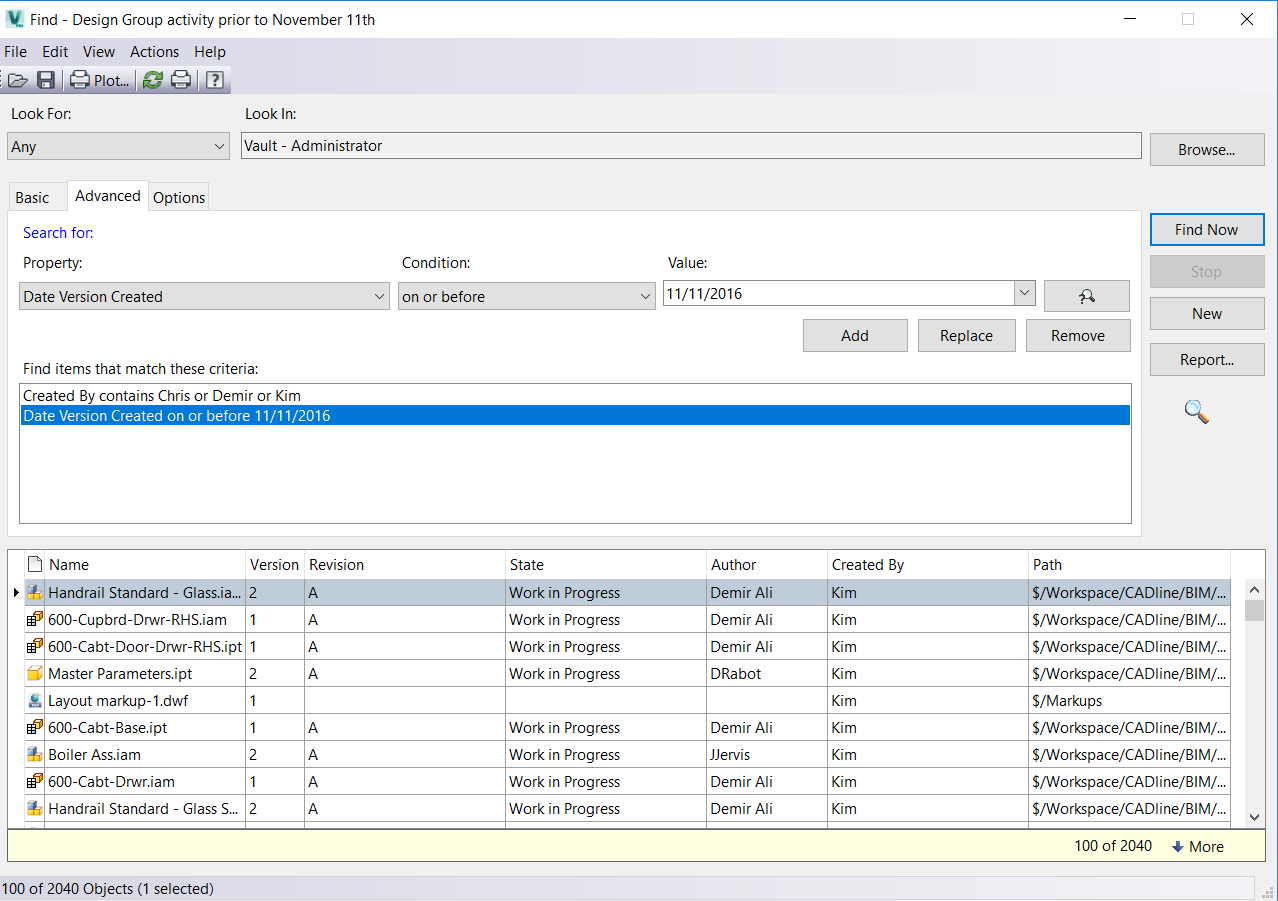Click the Print icon beside the refresh icon
This screenshot has width=1278, height=901.
coord(181,80)
